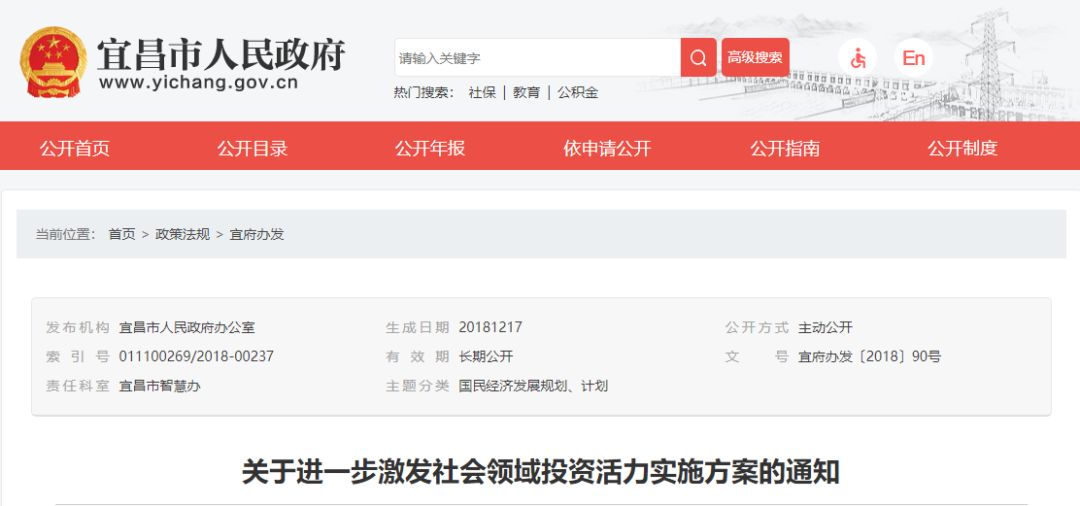Viewport: 1080px width, 506px height.
Task: Click the national emblem logo
Action: 54,62
